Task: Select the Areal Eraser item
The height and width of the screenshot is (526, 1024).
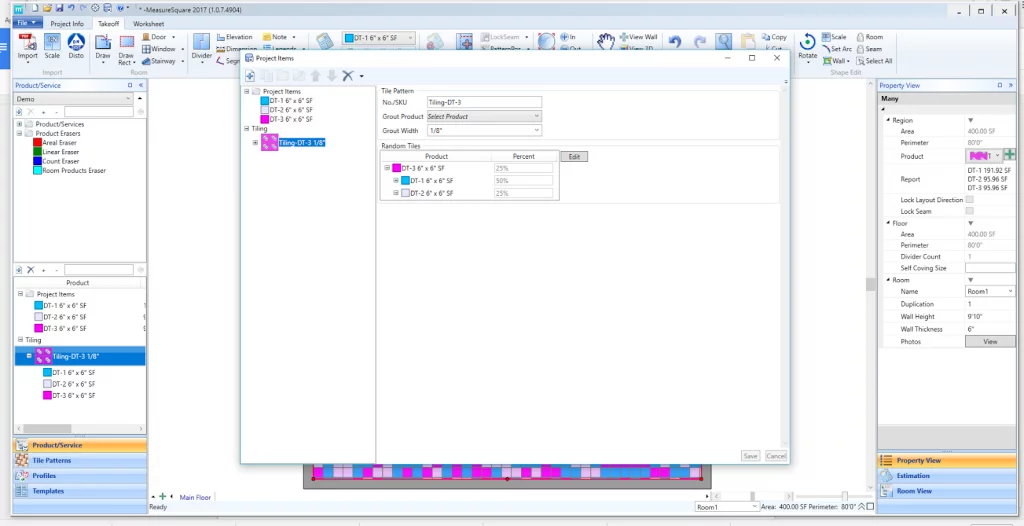Action: click(x=60, y=143)
